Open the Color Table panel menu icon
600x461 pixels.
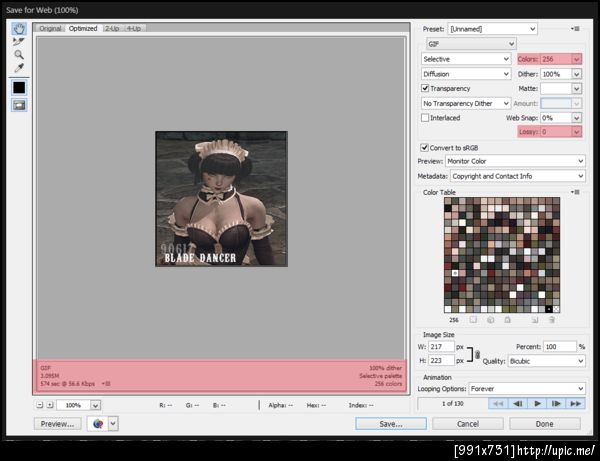pyautogui.click(x=575, y=192)
